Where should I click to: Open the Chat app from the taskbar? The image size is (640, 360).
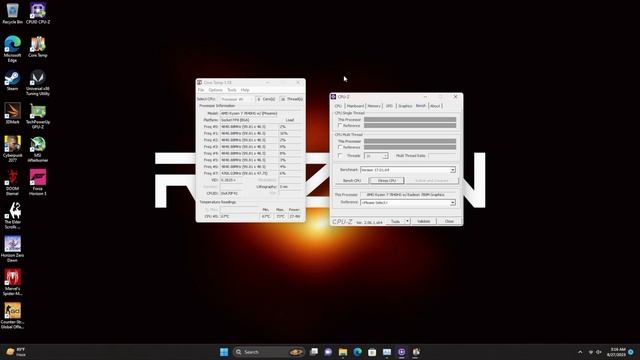tap(328, 352)
